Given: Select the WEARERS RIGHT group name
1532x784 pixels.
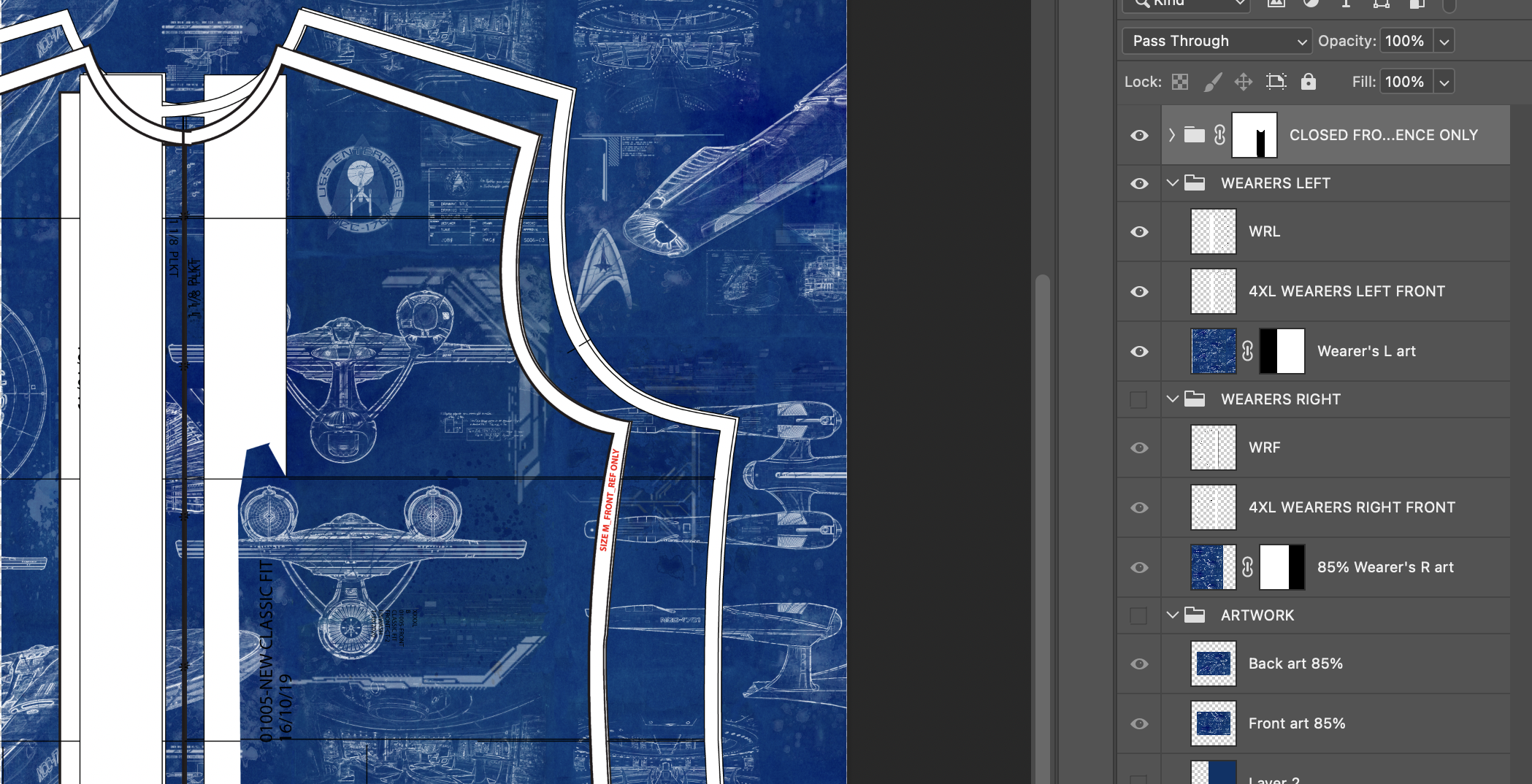Looking at the screenshot, I should click(x=1281, y=399).
